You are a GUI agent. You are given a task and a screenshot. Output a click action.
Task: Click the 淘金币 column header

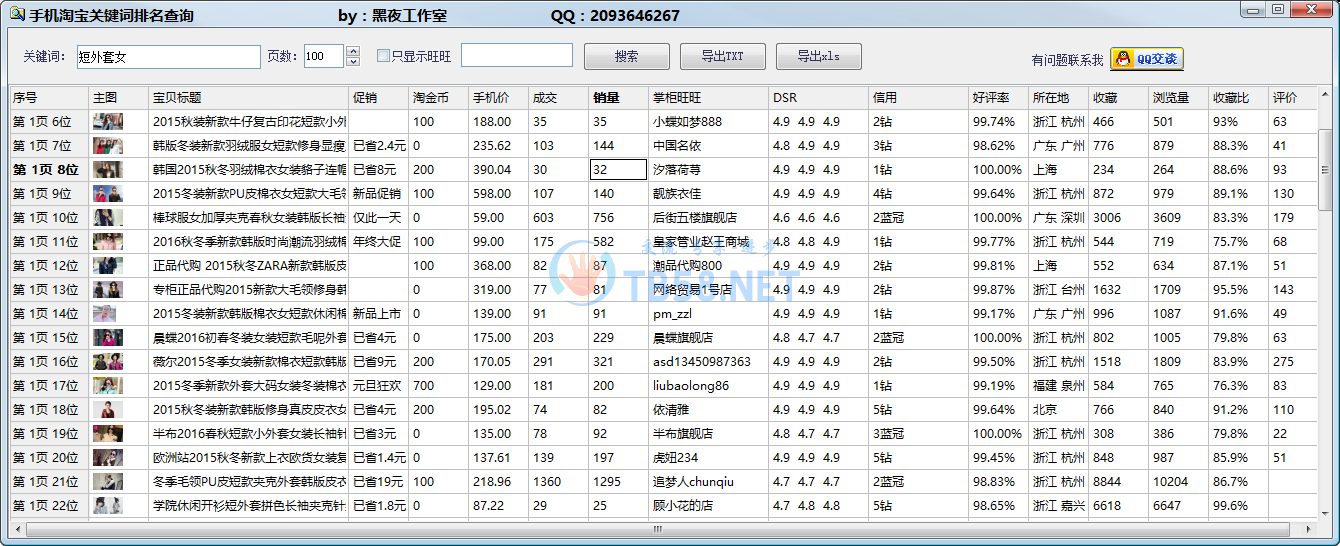[x=439, y=98]
